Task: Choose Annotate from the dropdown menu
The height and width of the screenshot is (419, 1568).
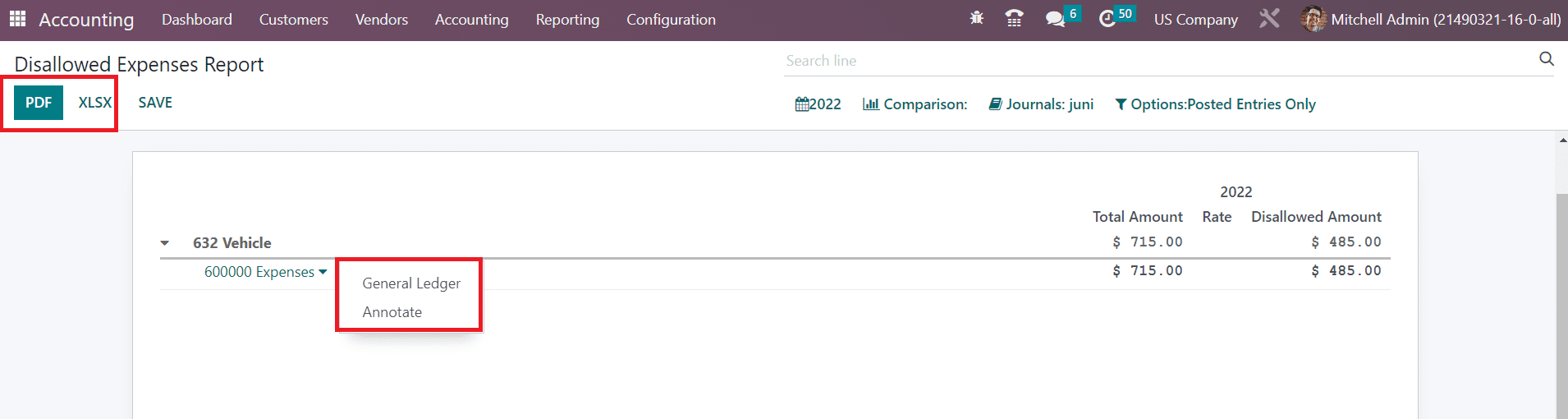Action: click(x=392, y=312)
